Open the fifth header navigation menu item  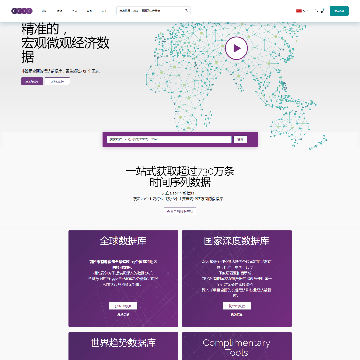pyautogui.click(x=104, y=11)
